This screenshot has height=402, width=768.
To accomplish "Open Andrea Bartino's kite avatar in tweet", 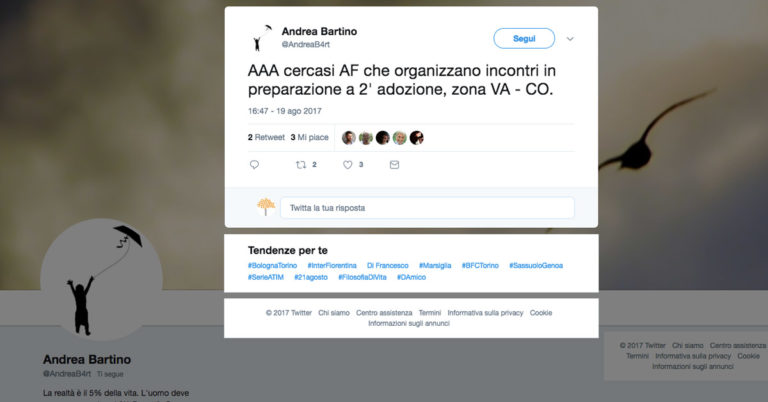I will pos(261,38).
